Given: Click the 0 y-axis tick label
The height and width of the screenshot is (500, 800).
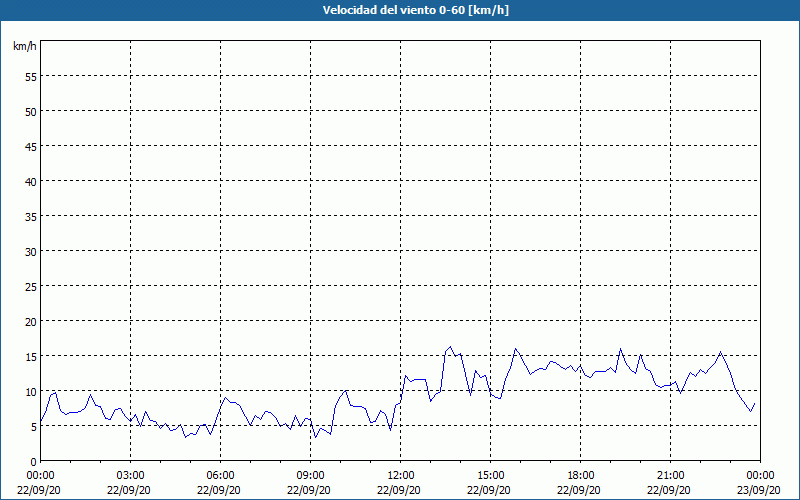Looking at the screenshot, I should pyautogui.click(x=34, y=462).
